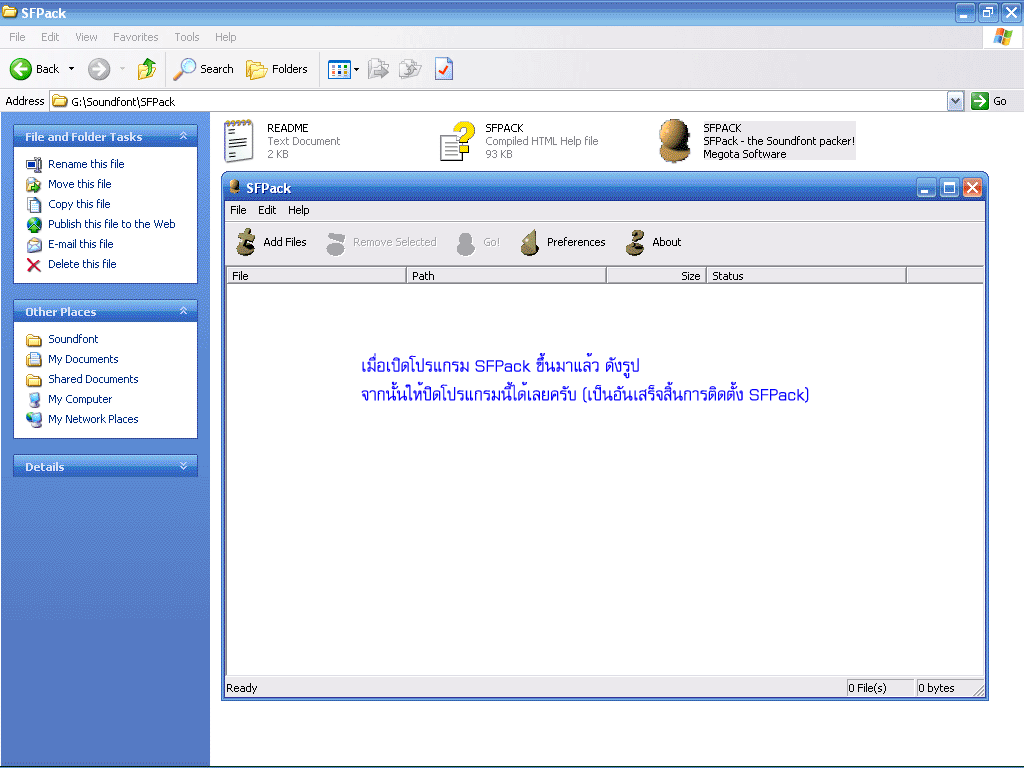
Task: Sort by the Path column header
Action: click(506, 276)
